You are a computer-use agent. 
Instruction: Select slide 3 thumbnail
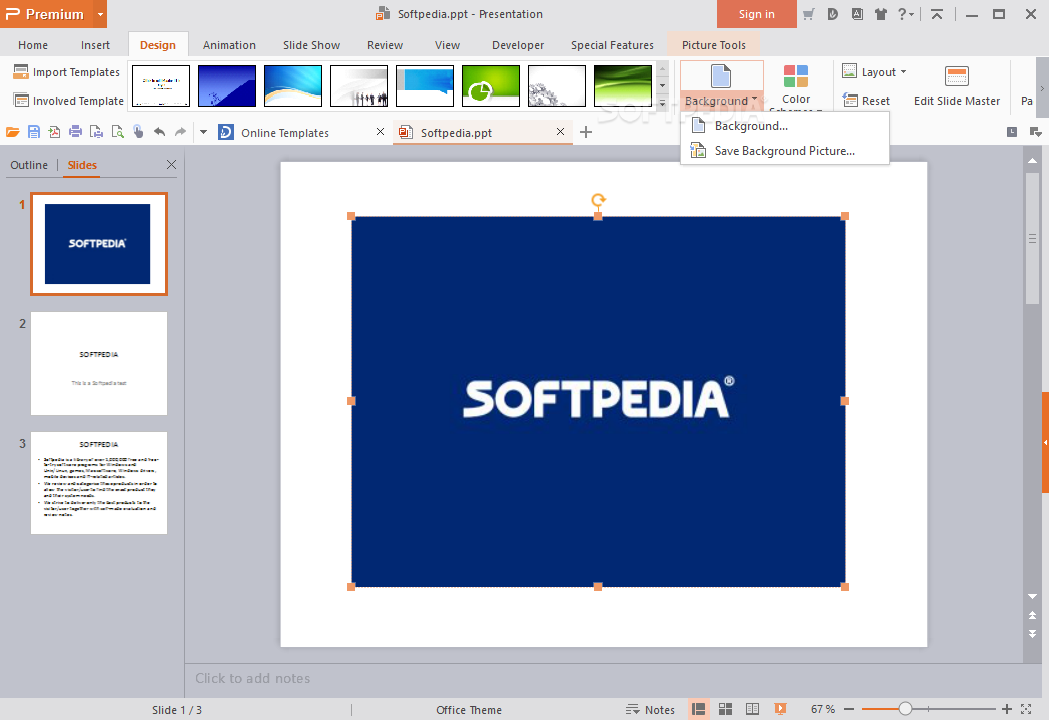tap(99, 482)
